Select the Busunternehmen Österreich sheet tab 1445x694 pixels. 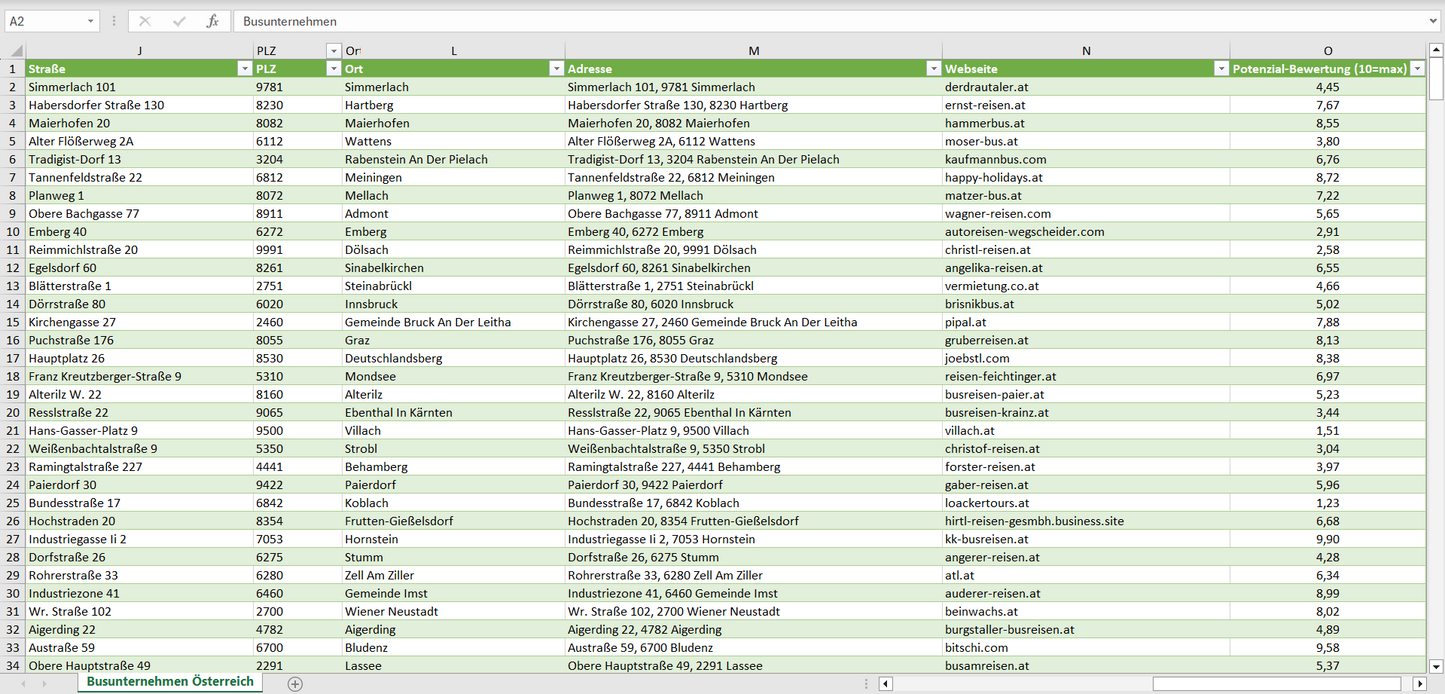170,682
